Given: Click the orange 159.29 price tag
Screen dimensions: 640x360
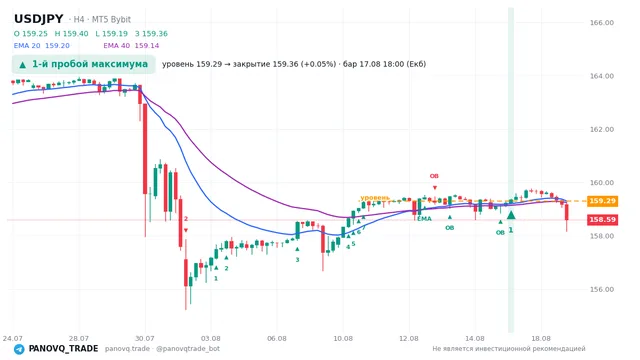Looking at the screenshot, I should coord(602,201).
